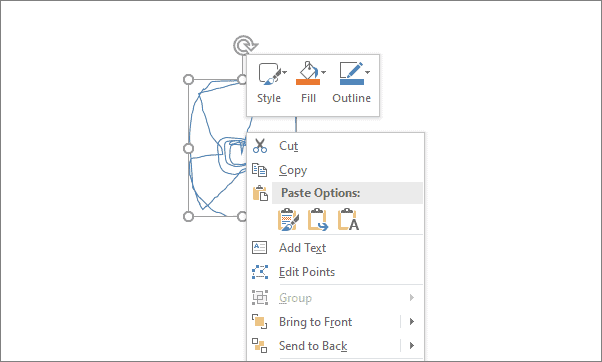This screenshot has height=362, width=602.
Task: Click the Edit Points icon
Action: (260, 272)
